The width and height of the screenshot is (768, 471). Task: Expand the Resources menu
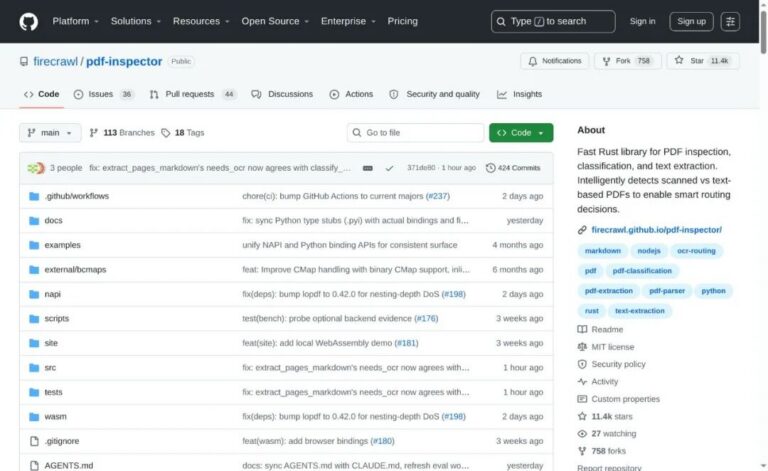(x=201, y=22)
